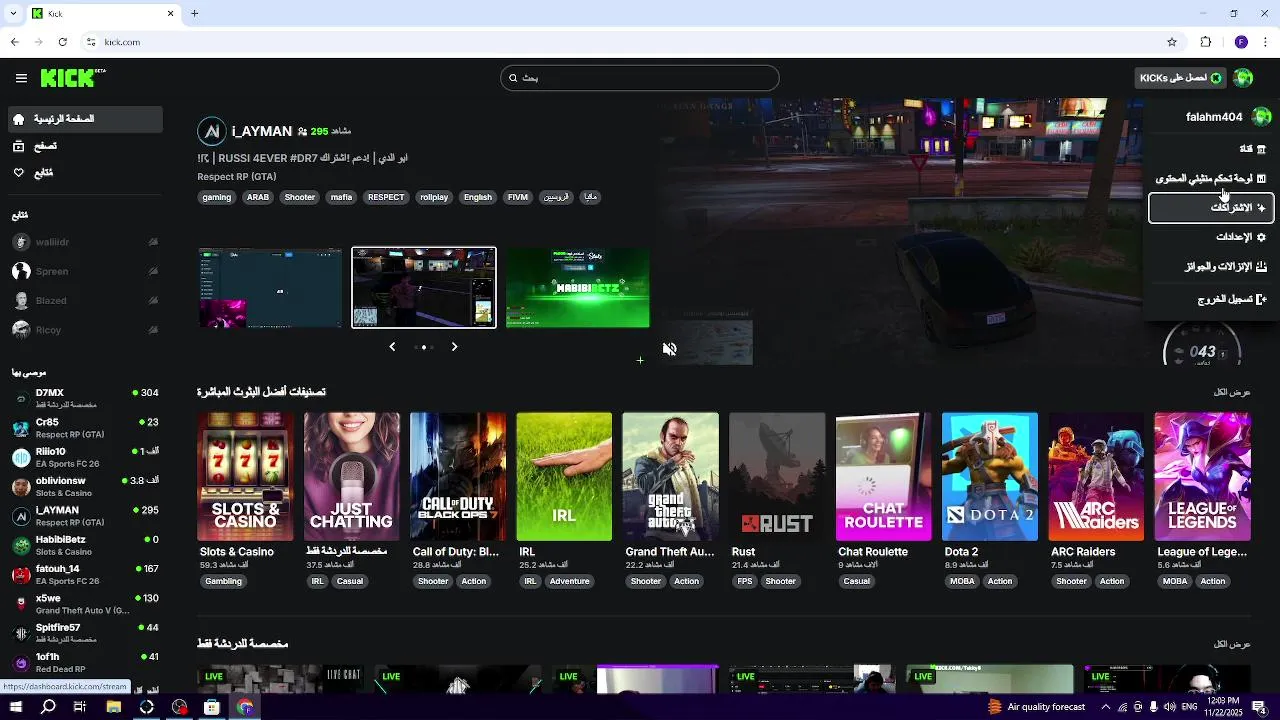Image resolution: width=1280 pixels, height=720 pixels.
Task: Click View All beside top live categories
Action: click(x=1232, y=392)
